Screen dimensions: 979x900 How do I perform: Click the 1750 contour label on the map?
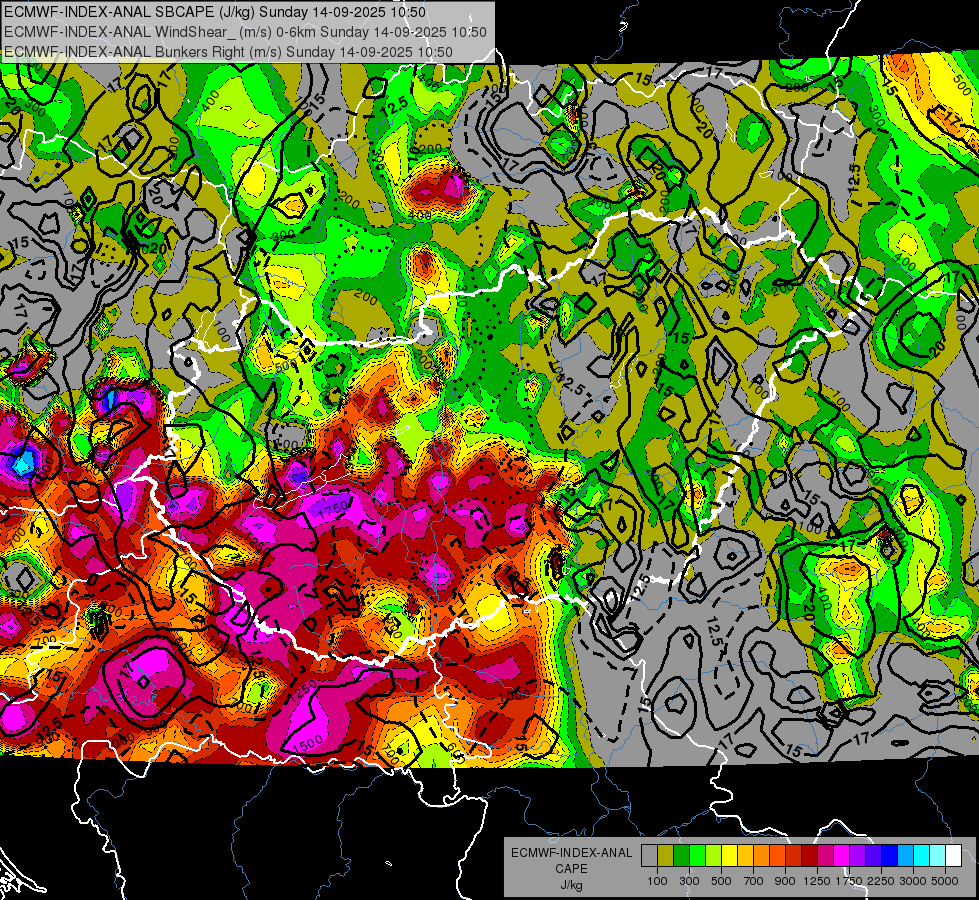tap(333, 509)
